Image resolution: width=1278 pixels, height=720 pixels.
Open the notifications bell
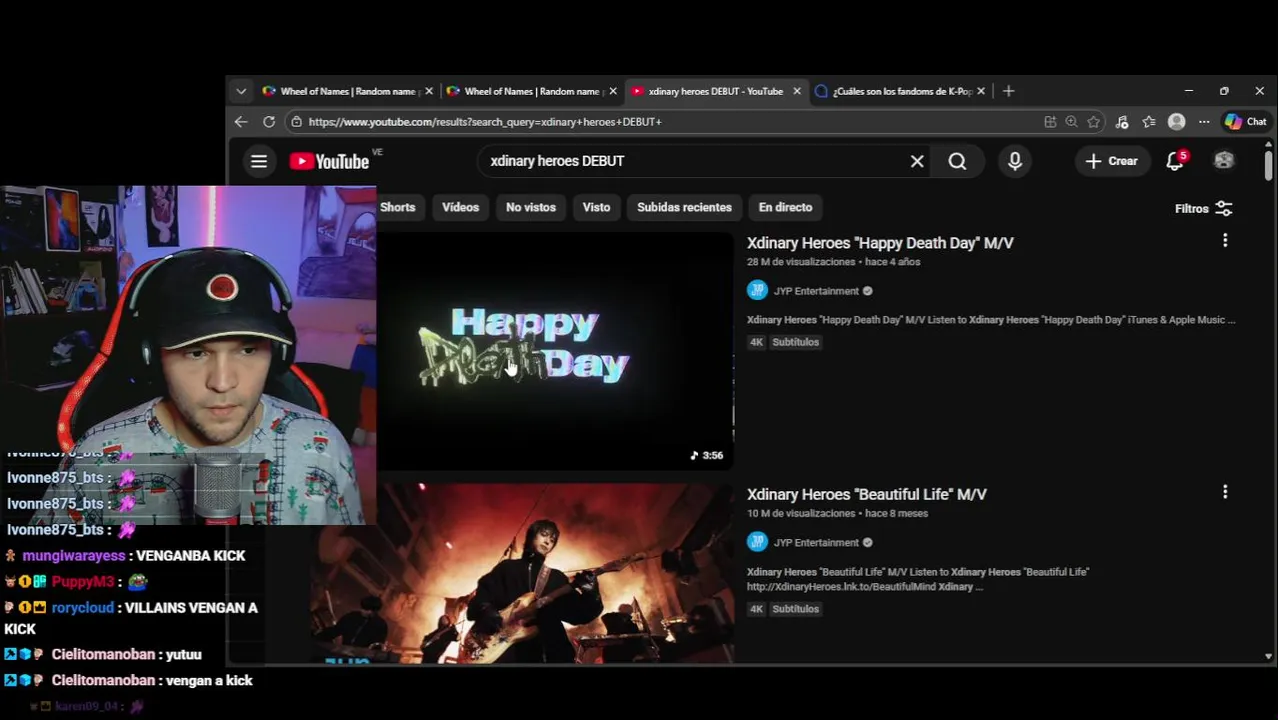click(x=1175, y=161)
